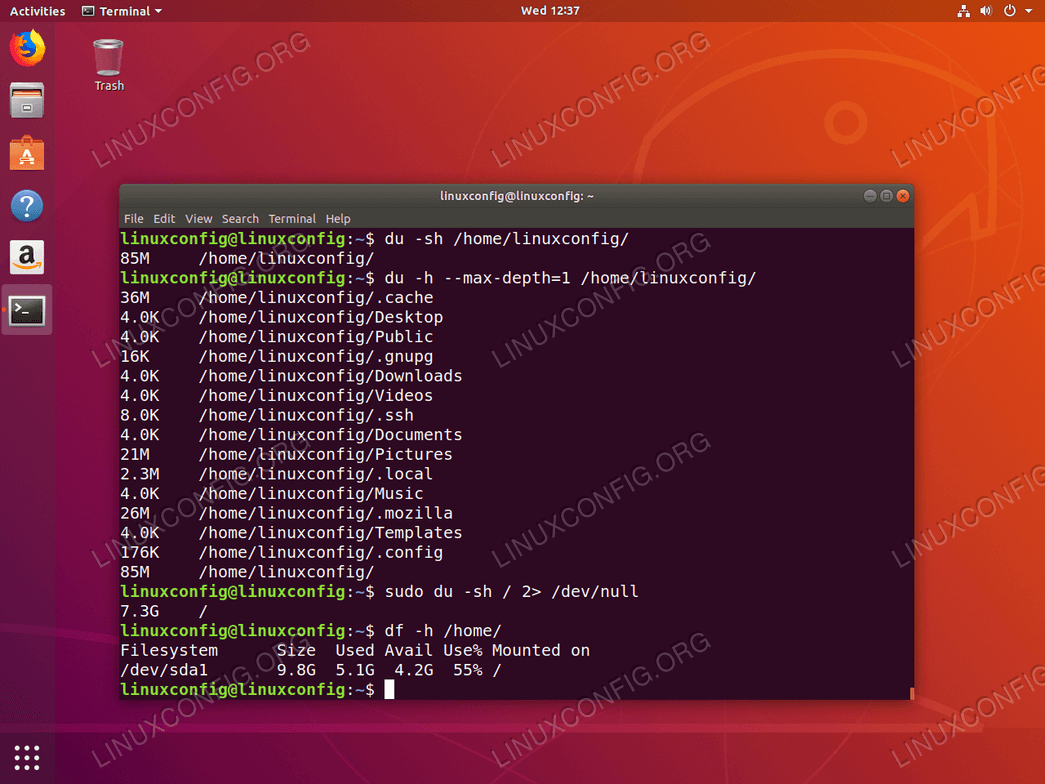Click the '4.2G' available value

pyautogui.click(x=413, y=670)
